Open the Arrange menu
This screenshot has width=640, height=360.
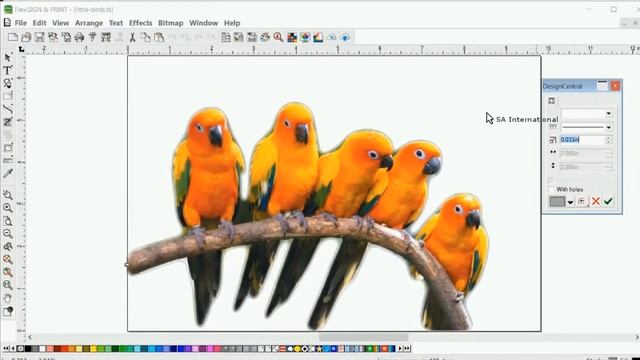pyautogui.click(x=89, y=23)
